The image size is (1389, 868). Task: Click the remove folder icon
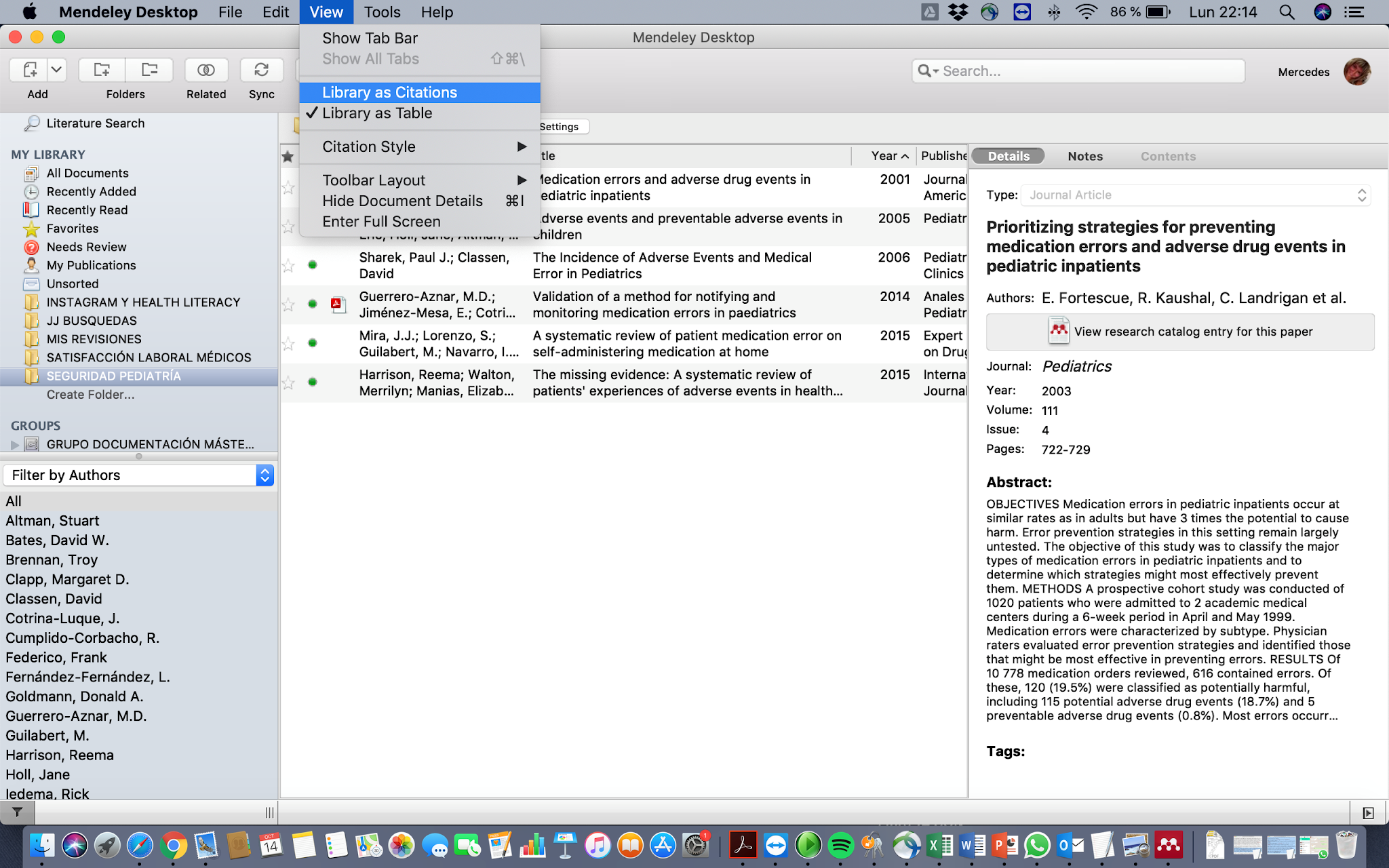(x=149, y=70)
